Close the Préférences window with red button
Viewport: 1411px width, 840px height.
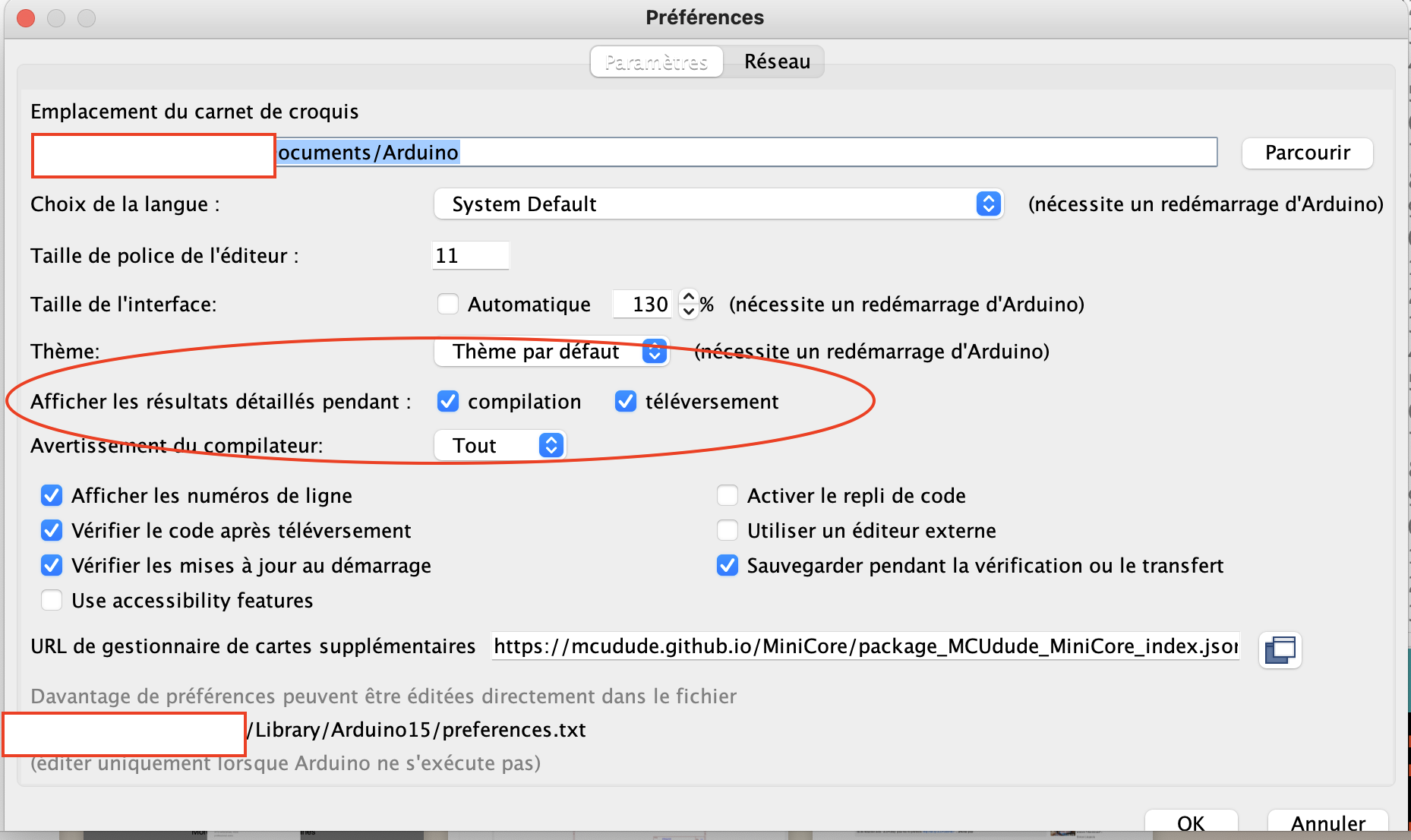tap(26, 18)
